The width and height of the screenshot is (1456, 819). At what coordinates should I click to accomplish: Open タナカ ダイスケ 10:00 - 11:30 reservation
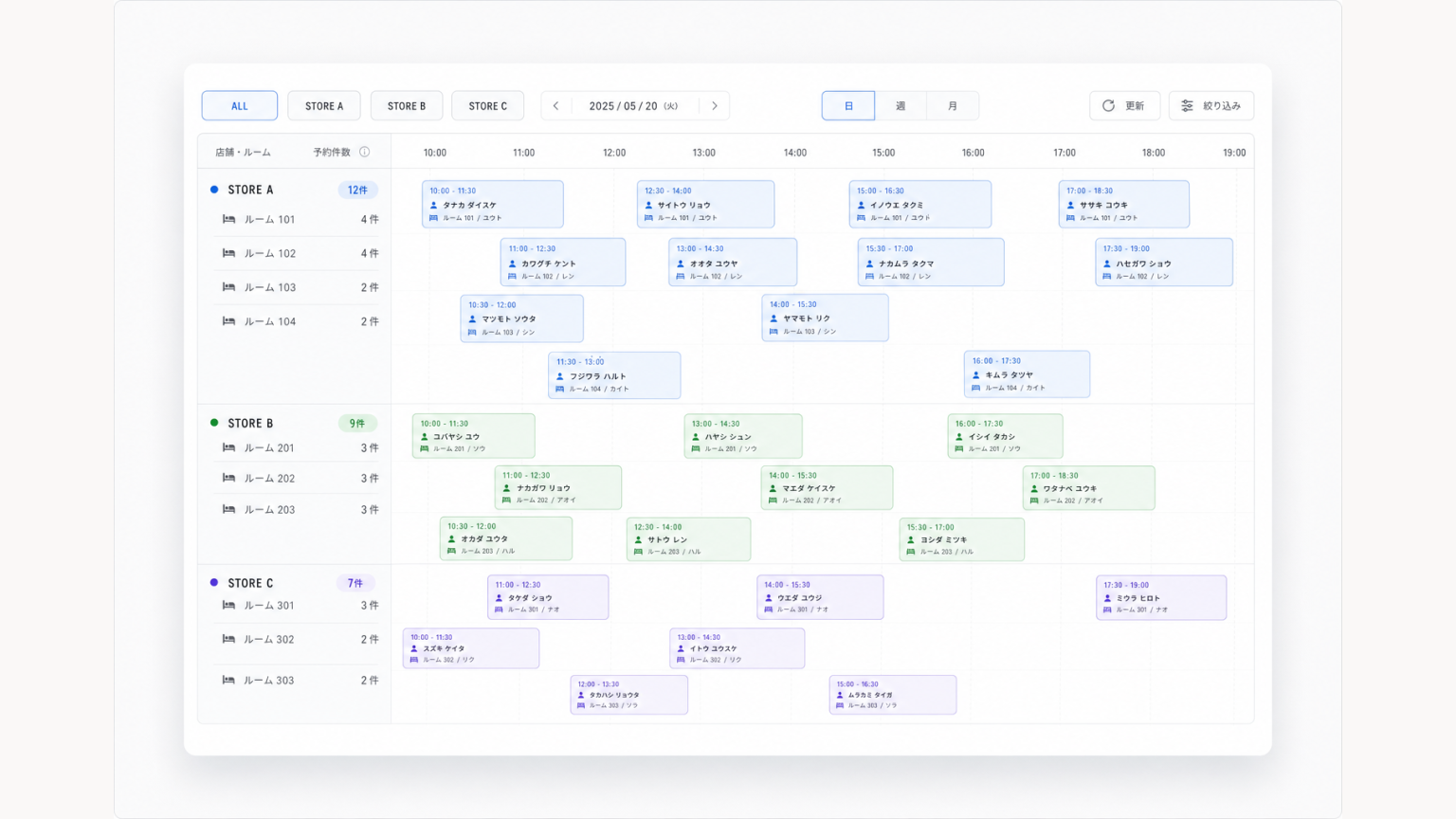493,204
